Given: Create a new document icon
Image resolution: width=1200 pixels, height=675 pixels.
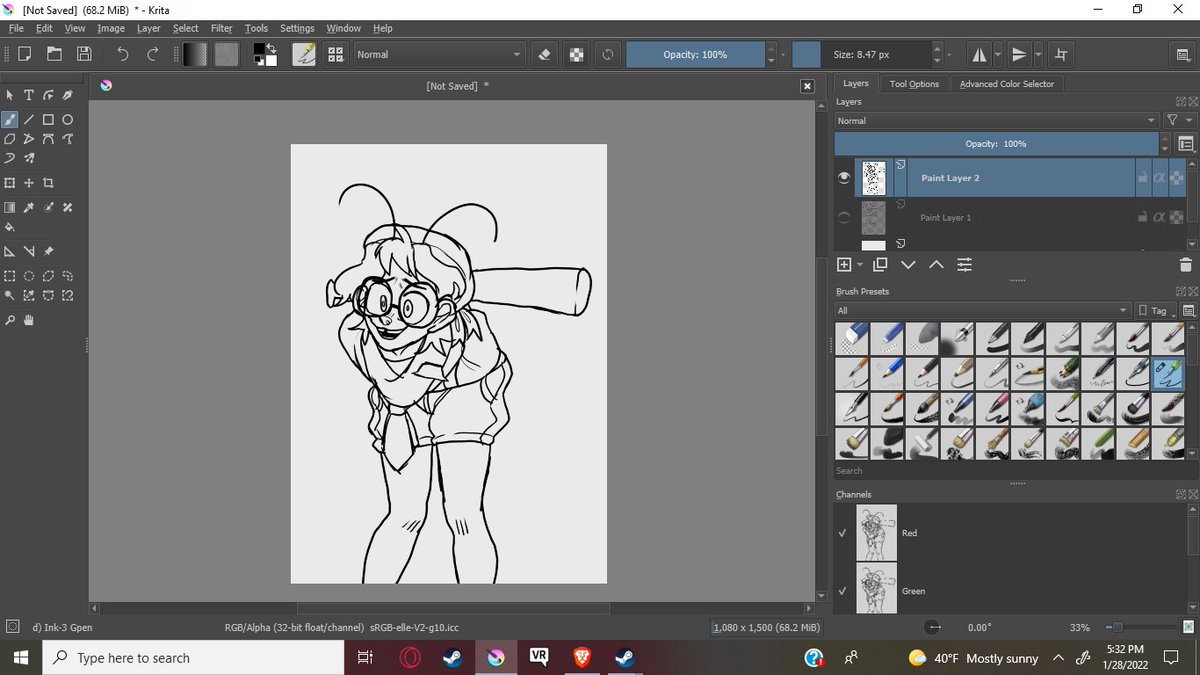Looking at the screenshot, I should click(24, 54).
